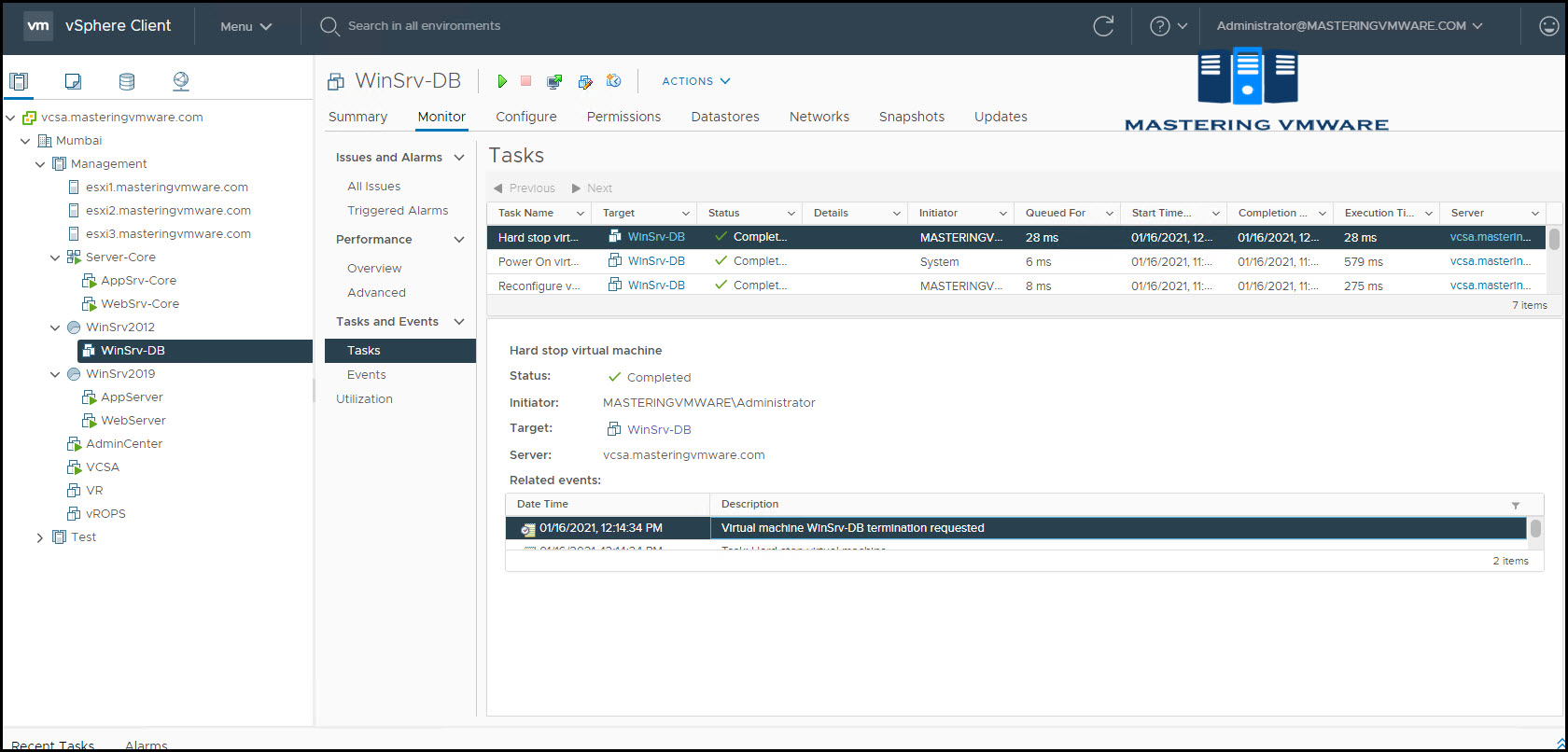Switch to the Datastores tab
The width and height of the screenshot is (1568, 752).
[x=725, y=117]
